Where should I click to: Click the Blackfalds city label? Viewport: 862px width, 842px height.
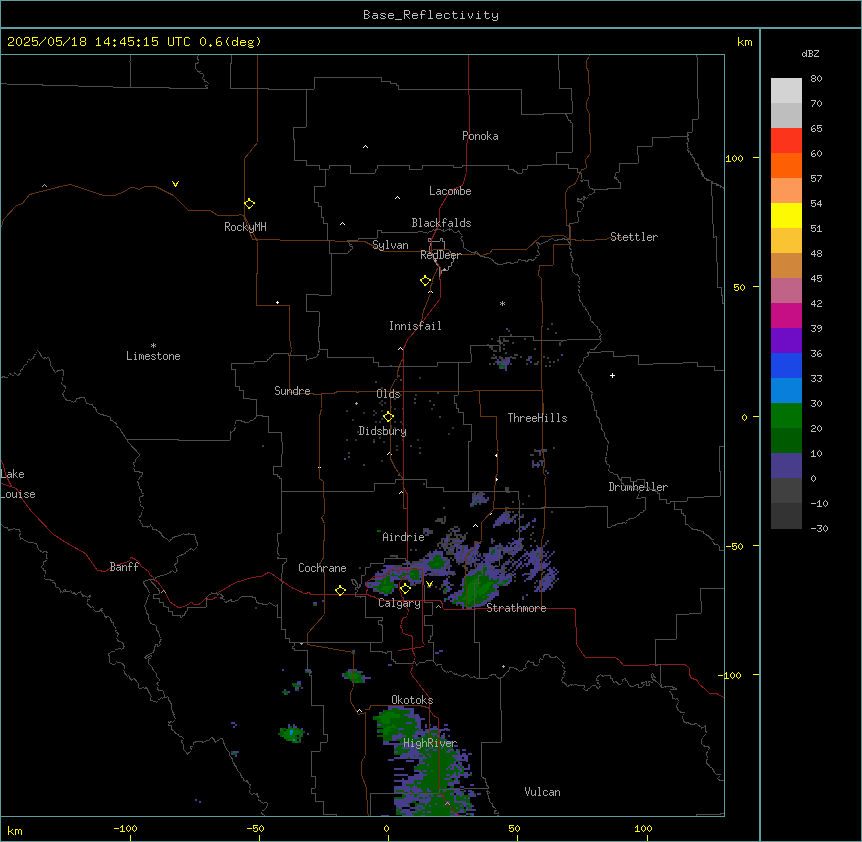coord(441,223)
